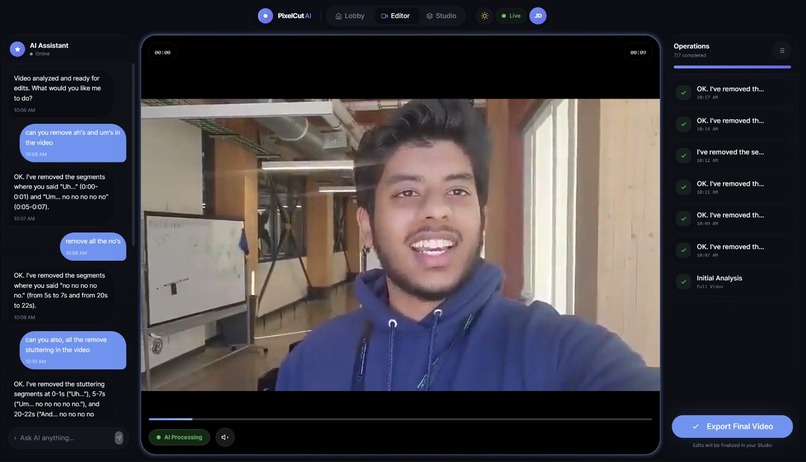Go to the Studio tab
The width and height of the screenshot is (806, 462).
point(441,16)
